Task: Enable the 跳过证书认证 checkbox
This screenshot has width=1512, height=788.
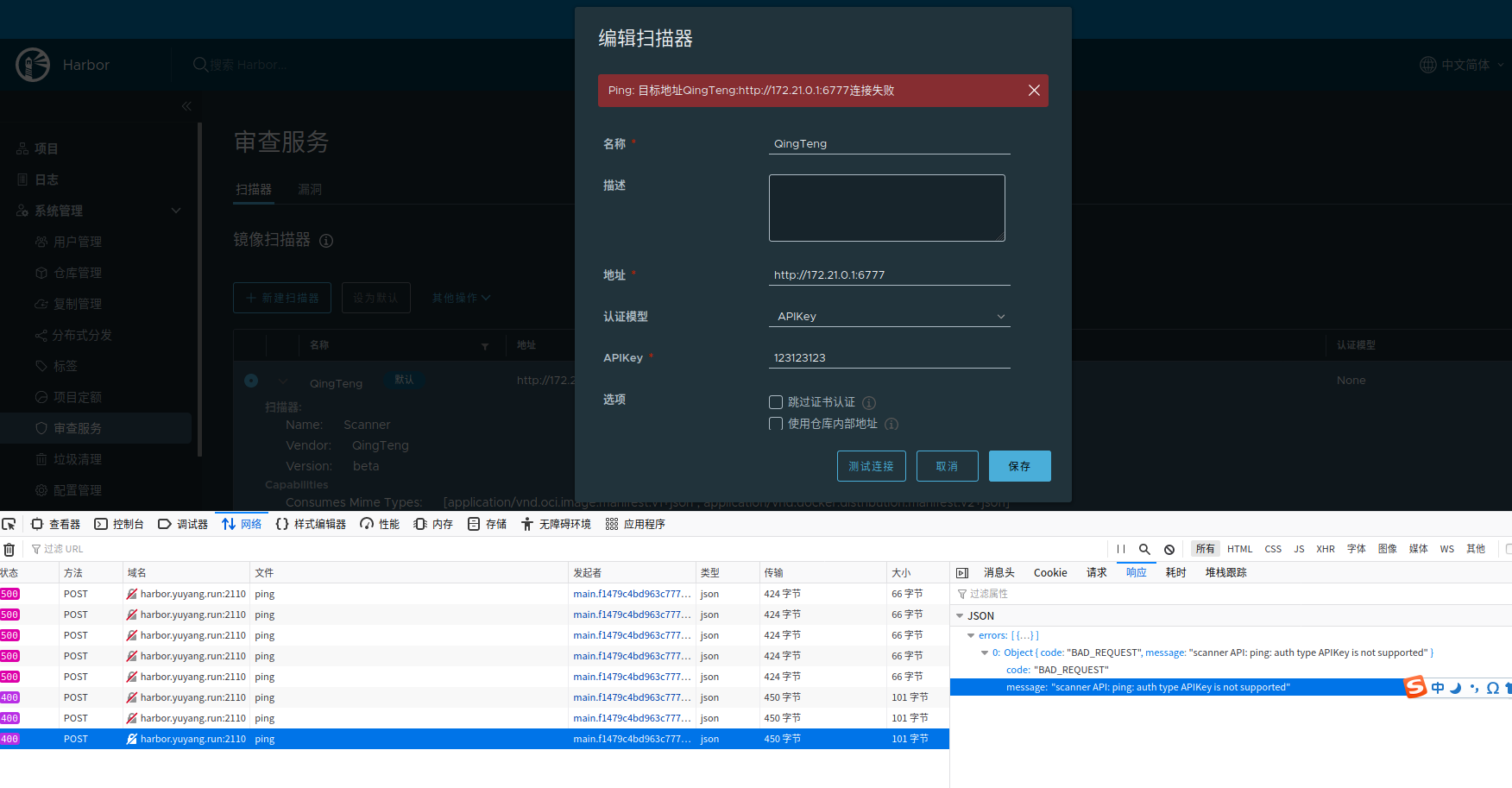Action: click(775, 401)
